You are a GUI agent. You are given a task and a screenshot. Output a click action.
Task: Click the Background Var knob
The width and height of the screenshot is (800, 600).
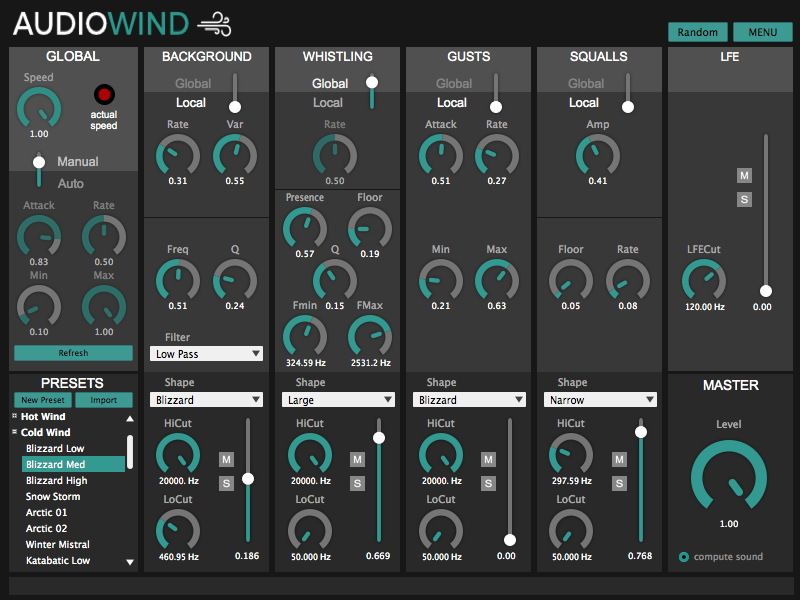pyautogui.click(x=235, y=156)
